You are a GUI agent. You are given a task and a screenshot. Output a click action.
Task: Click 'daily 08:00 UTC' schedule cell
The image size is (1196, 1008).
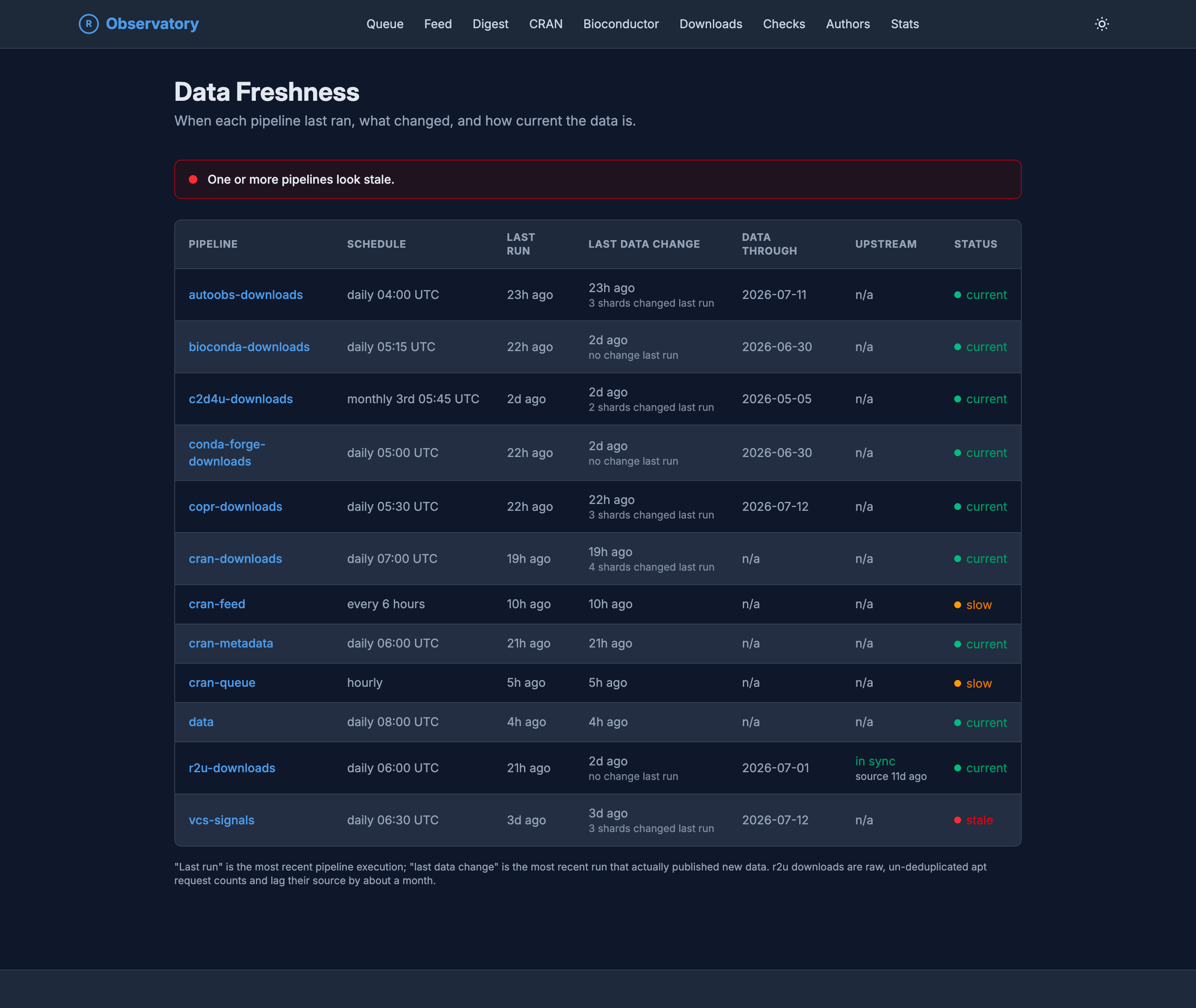click(x=393, y=722)
